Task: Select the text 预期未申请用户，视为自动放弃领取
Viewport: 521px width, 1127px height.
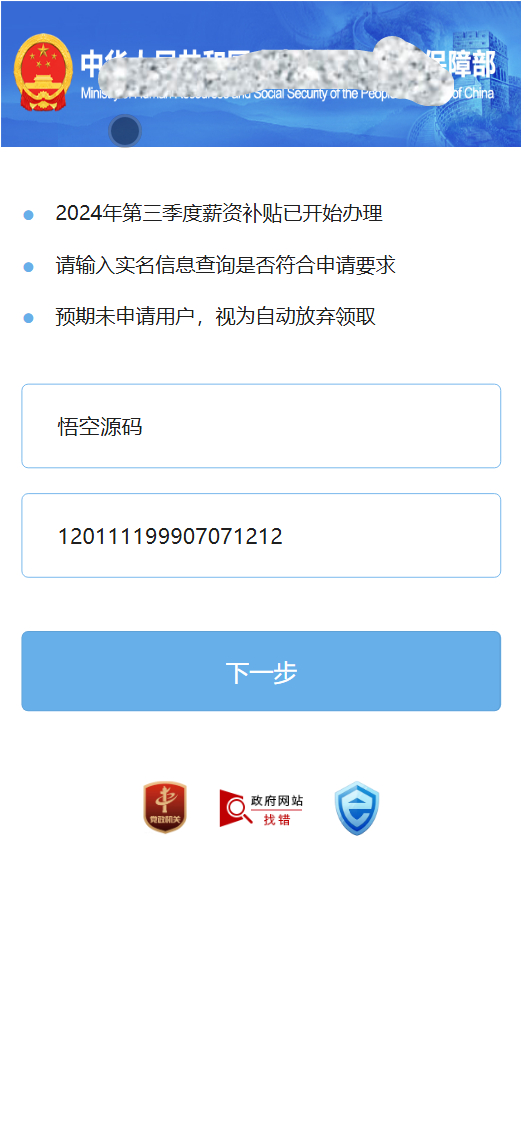Action: (x=216, y=317)
